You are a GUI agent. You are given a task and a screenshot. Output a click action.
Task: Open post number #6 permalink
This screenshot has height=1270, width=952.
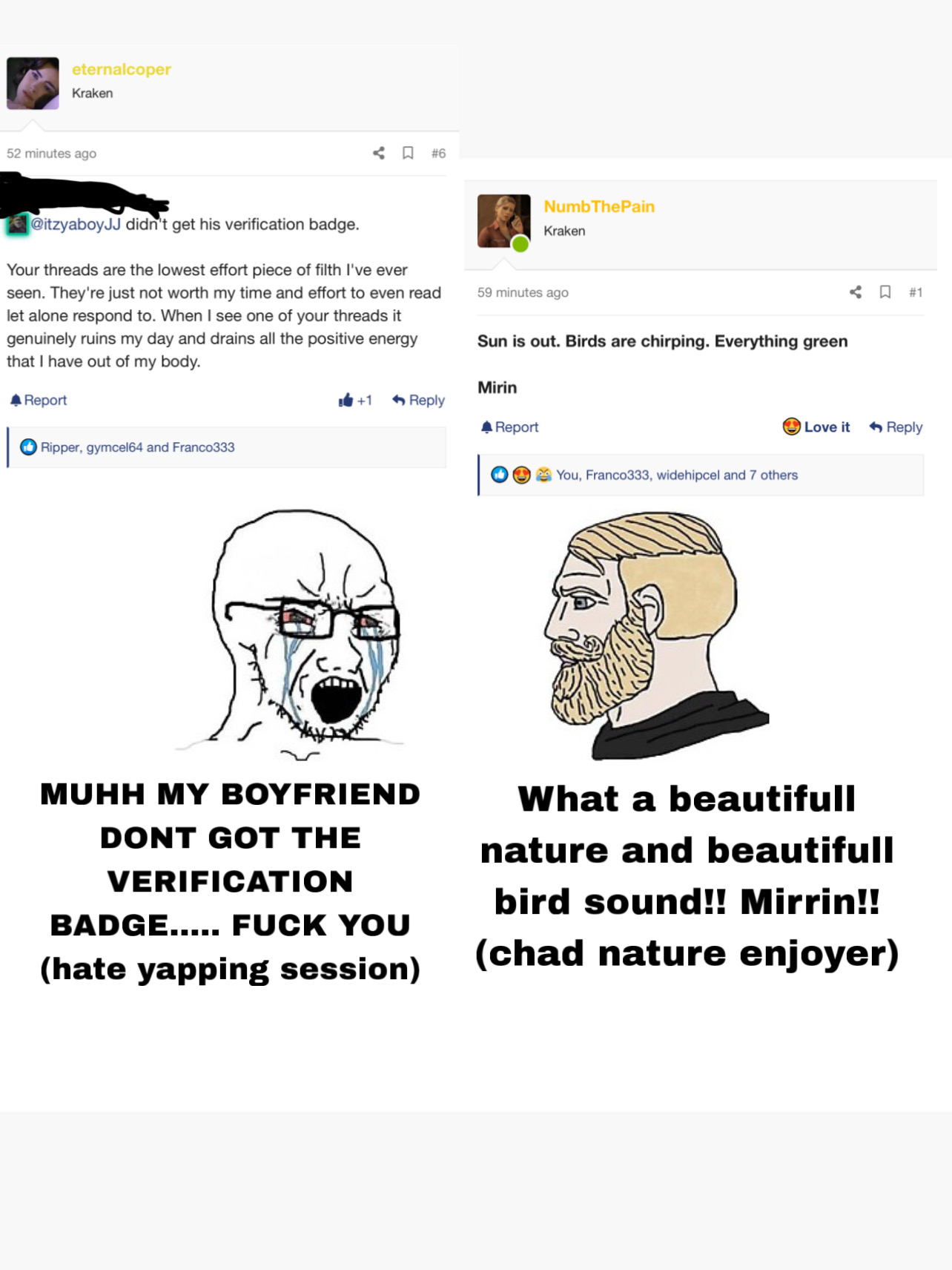[x=438, y=153]
